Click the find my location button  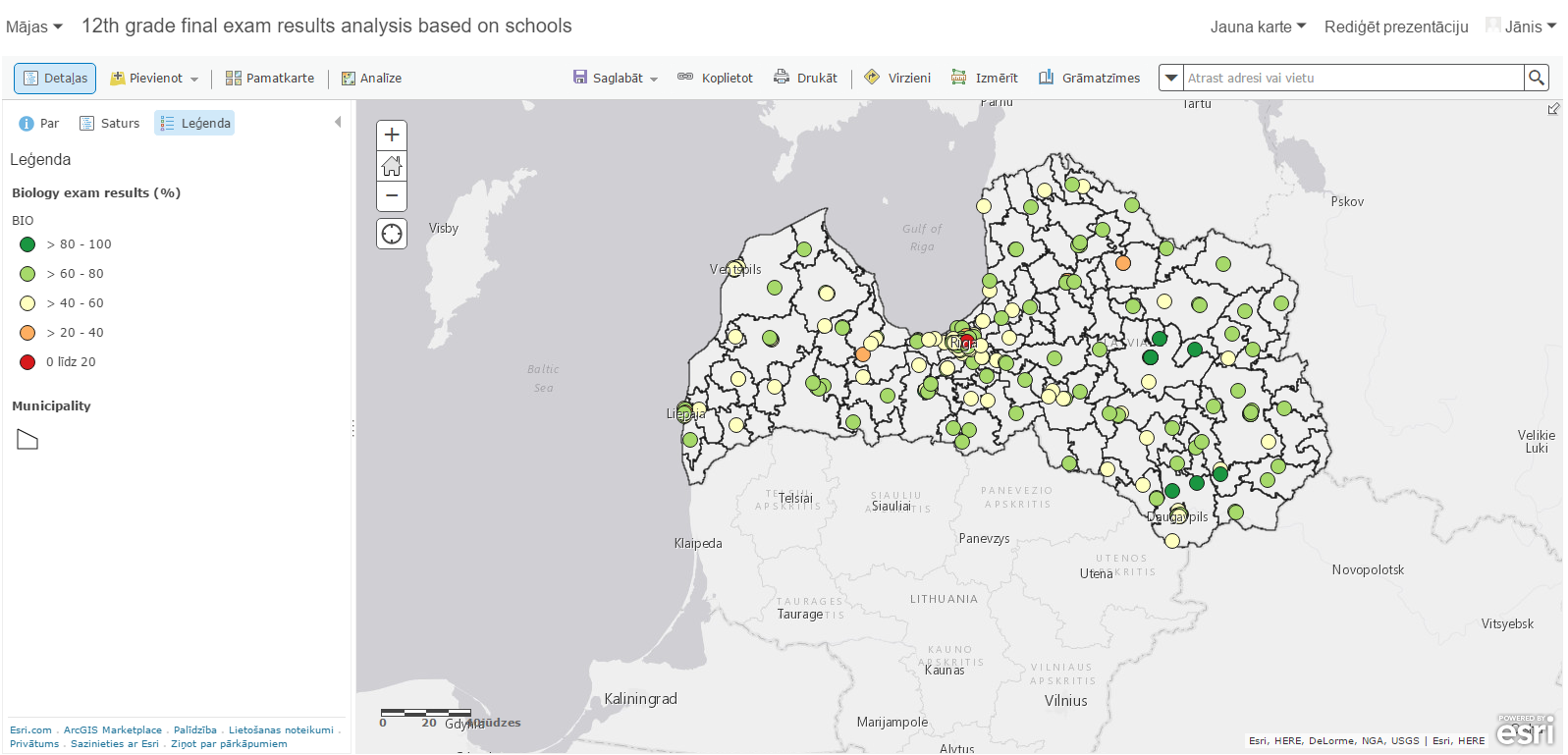coord(392,234)
